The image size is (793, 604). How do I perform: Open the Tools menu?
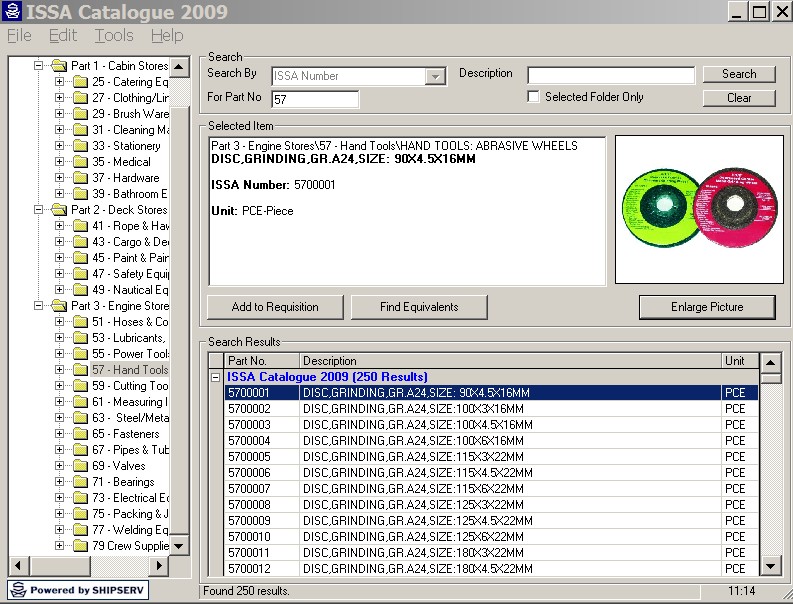tap(114, 35)
